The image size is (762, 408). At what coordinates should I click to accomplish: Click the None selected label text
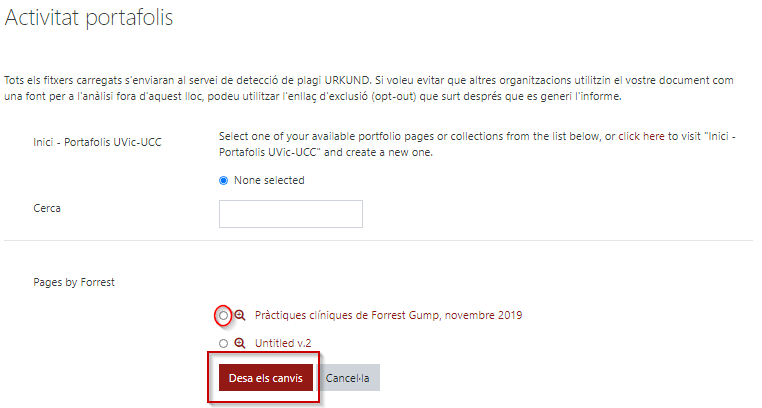269,180
